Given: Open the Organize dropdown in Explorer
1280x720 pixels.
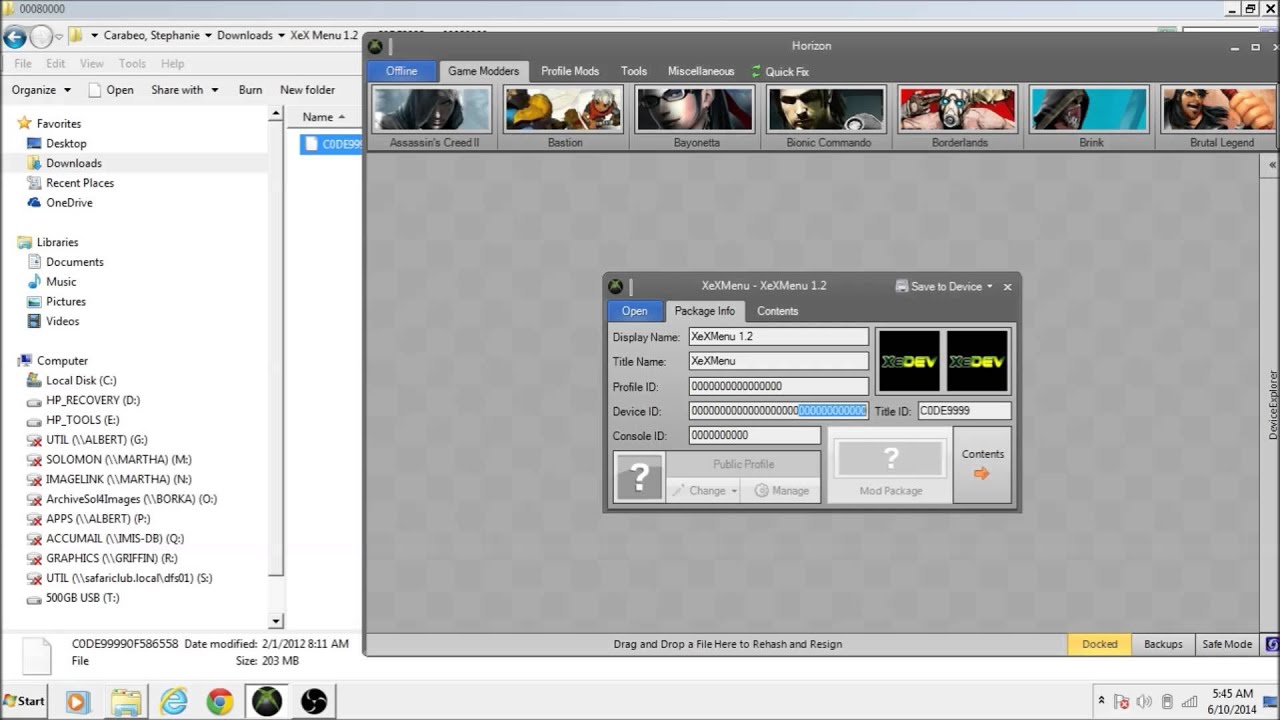Looking at the screenshot, I should tap(41, 90).
